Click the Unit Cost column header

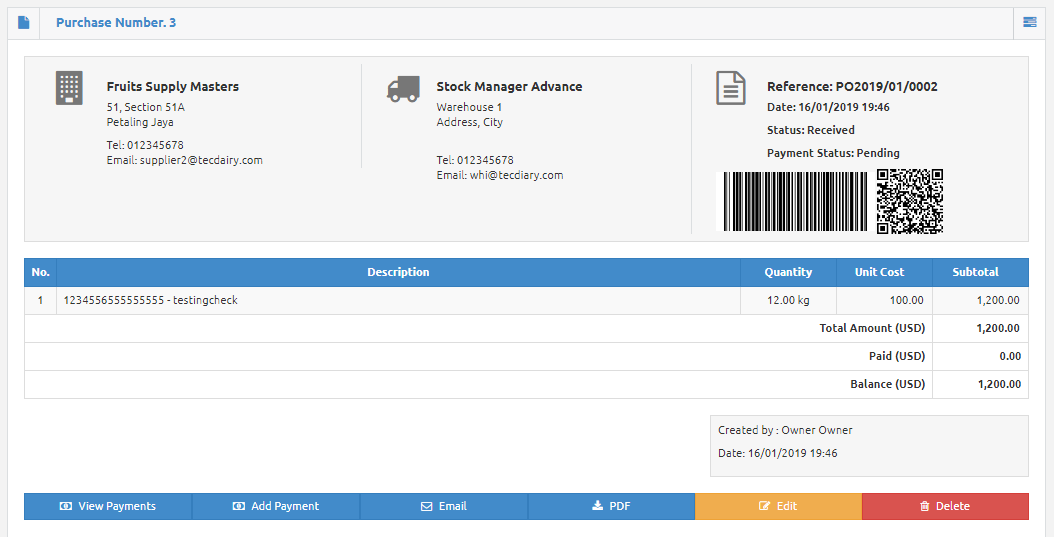879,272
